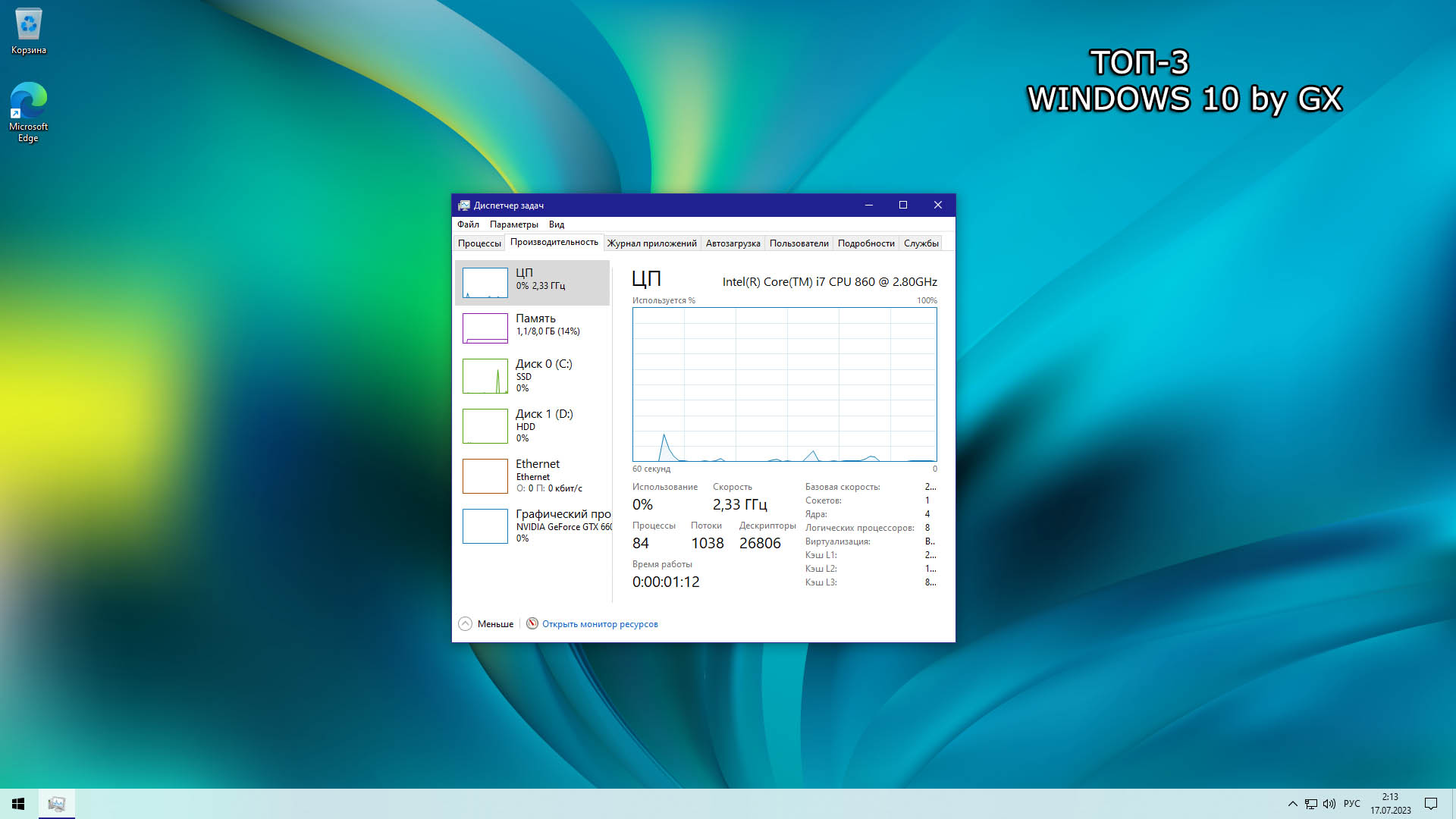This screenshot has height=819, width=1456.
Task: Open the notification center icon
Action: point(1431,804)
